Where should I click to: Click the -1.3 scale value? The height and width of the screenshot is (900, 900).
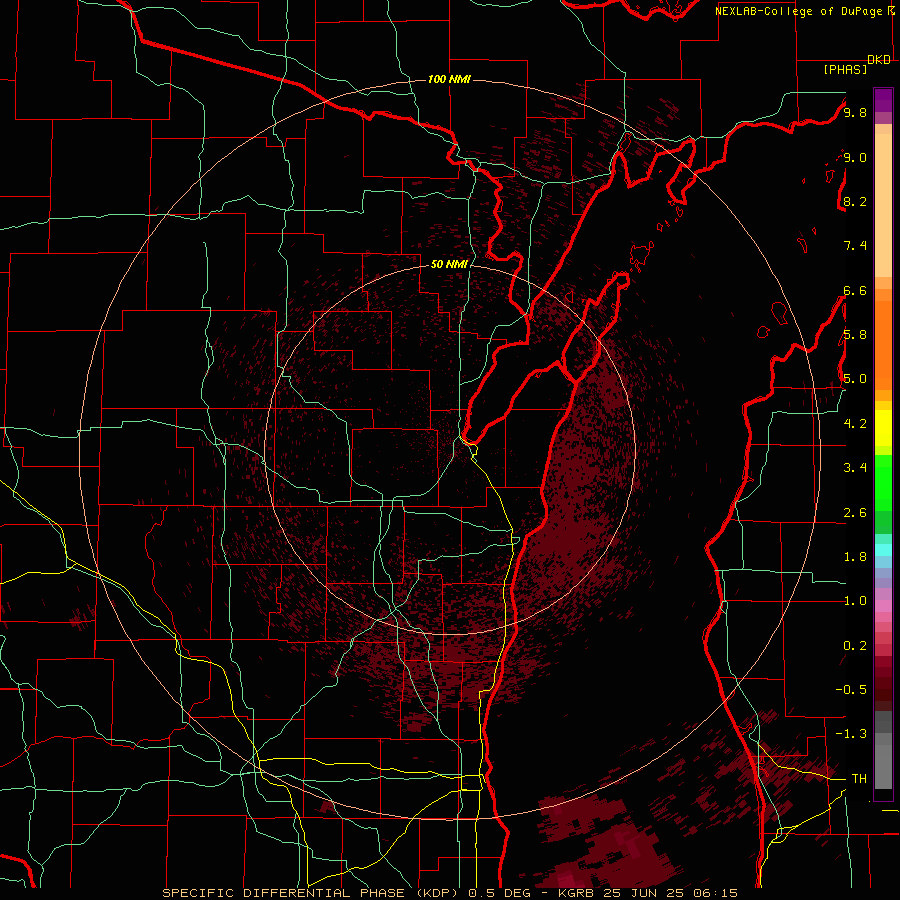click(851, 734)
